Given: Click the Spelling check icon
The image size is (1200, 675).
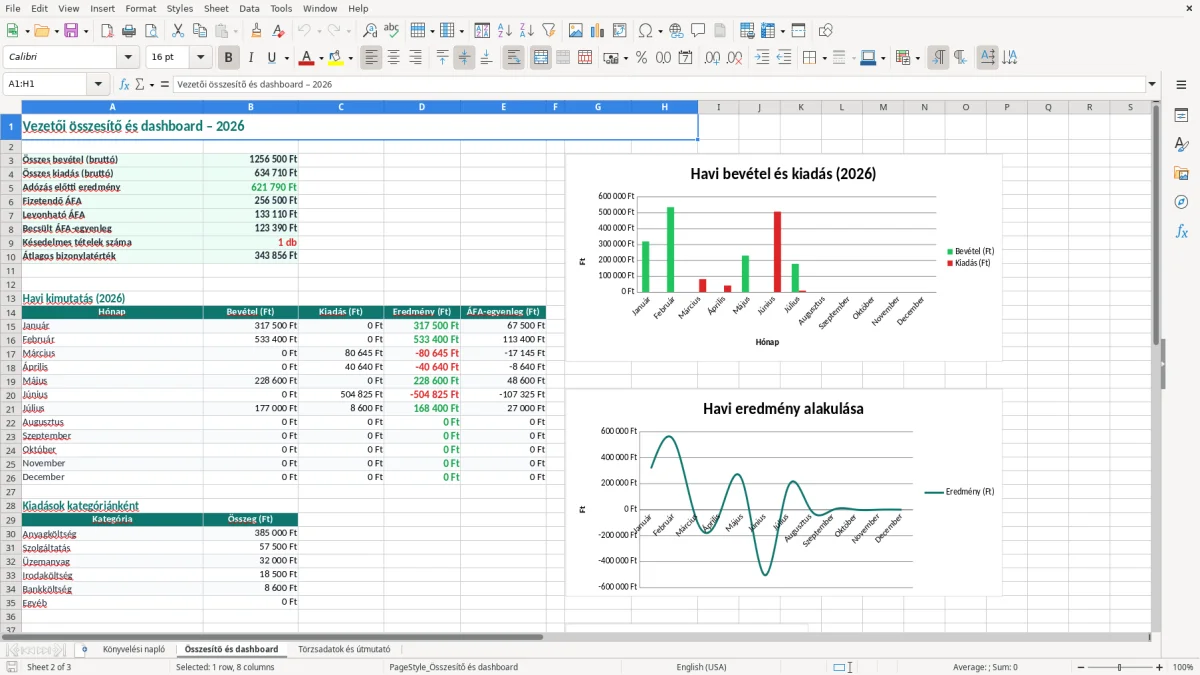Looking at the screenshot, I should [391, 31].
